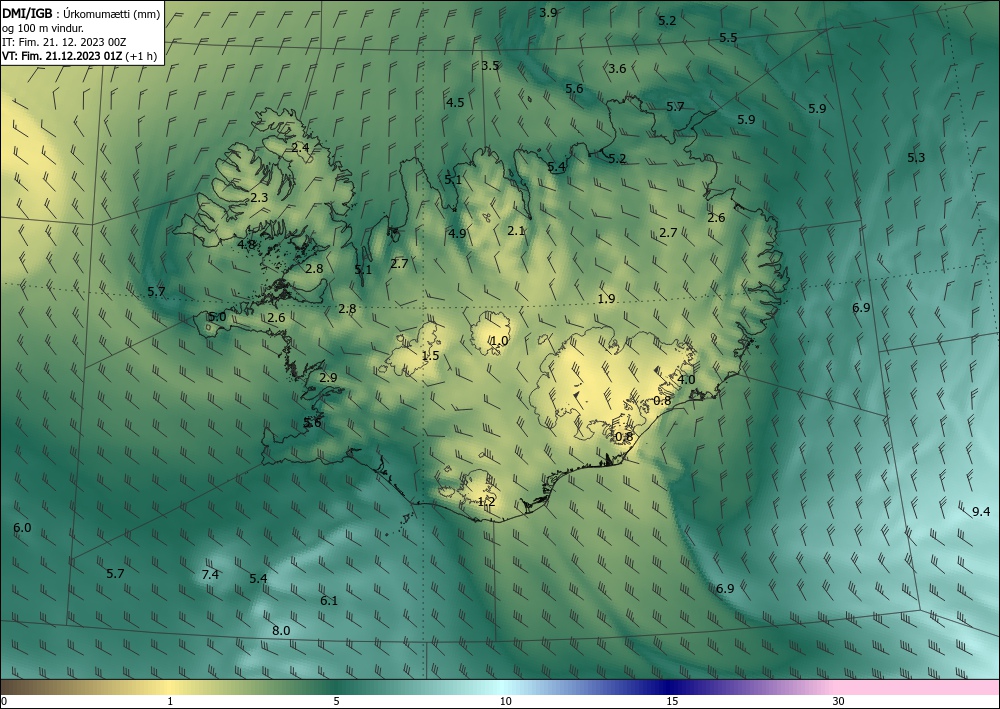Click the 6.1 value label

tap(328, 601)
